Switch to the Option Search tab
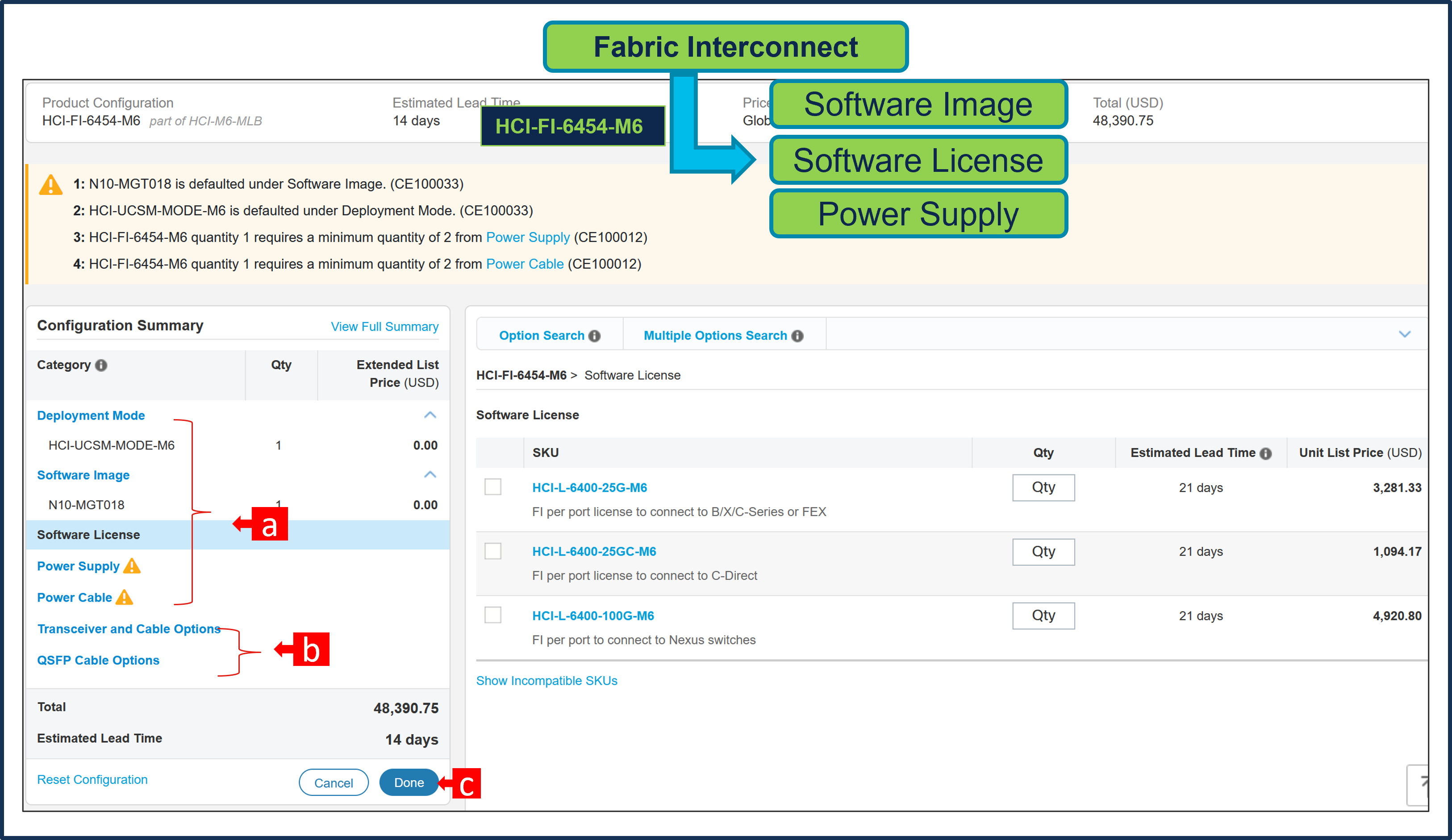 coord(549,335)
